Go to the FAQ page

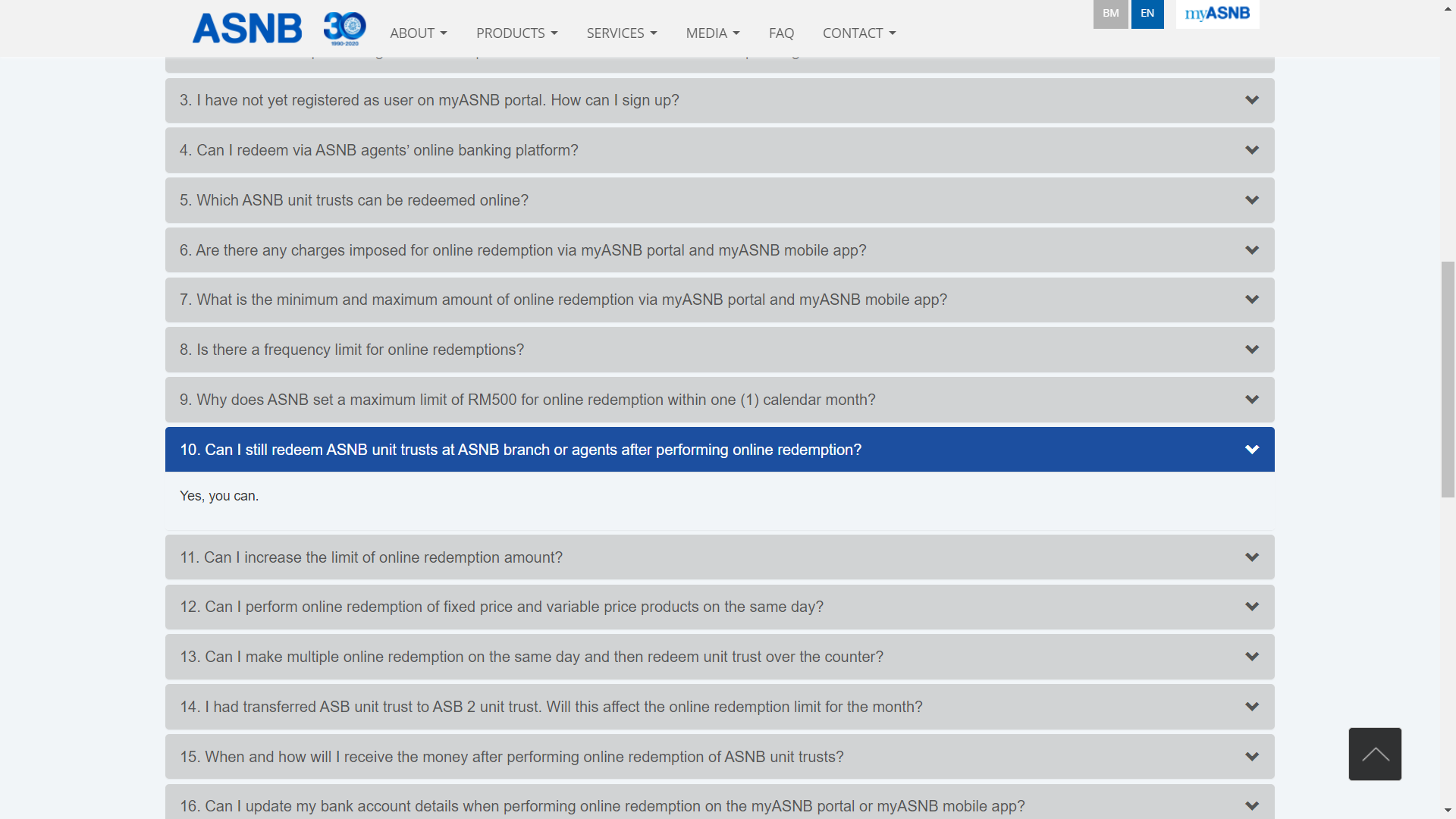click(x=781, y=33)
